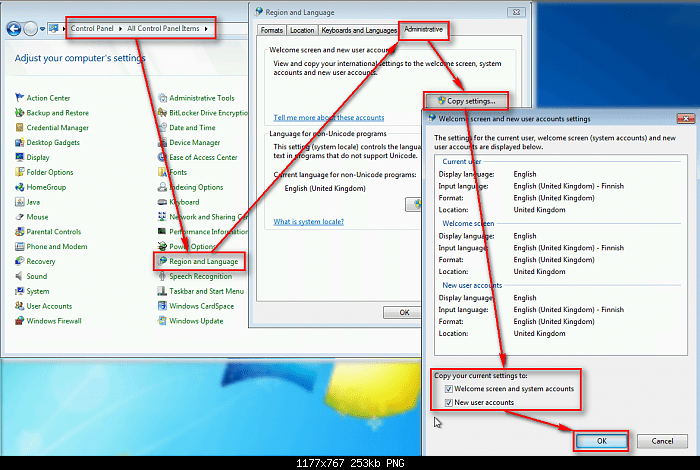
Task: Open What is system locale link
Action: coord(308,222)
